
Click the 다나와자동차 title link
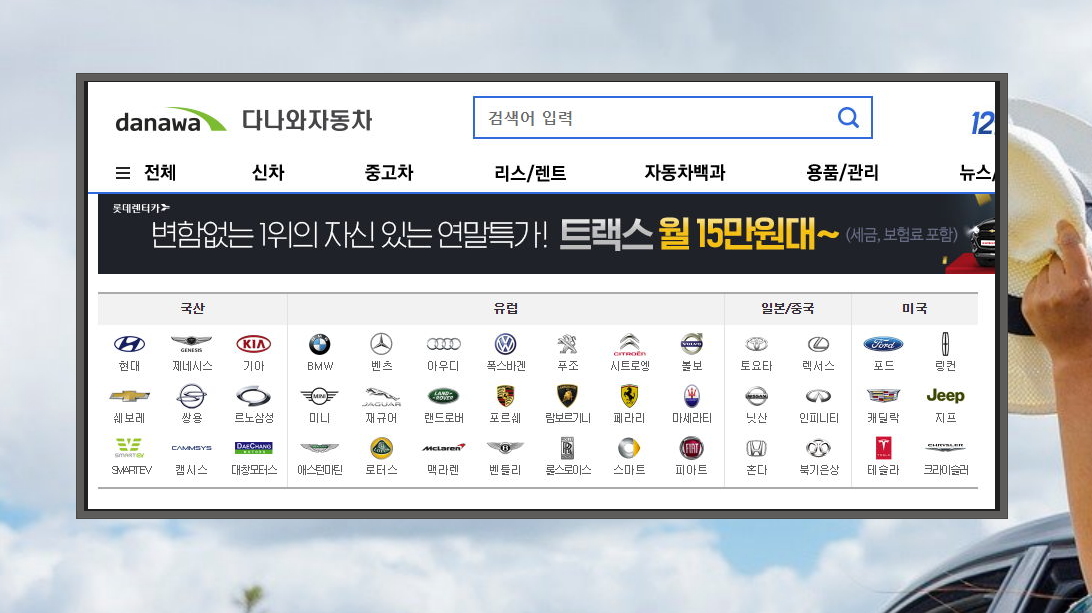coord(307,120)
